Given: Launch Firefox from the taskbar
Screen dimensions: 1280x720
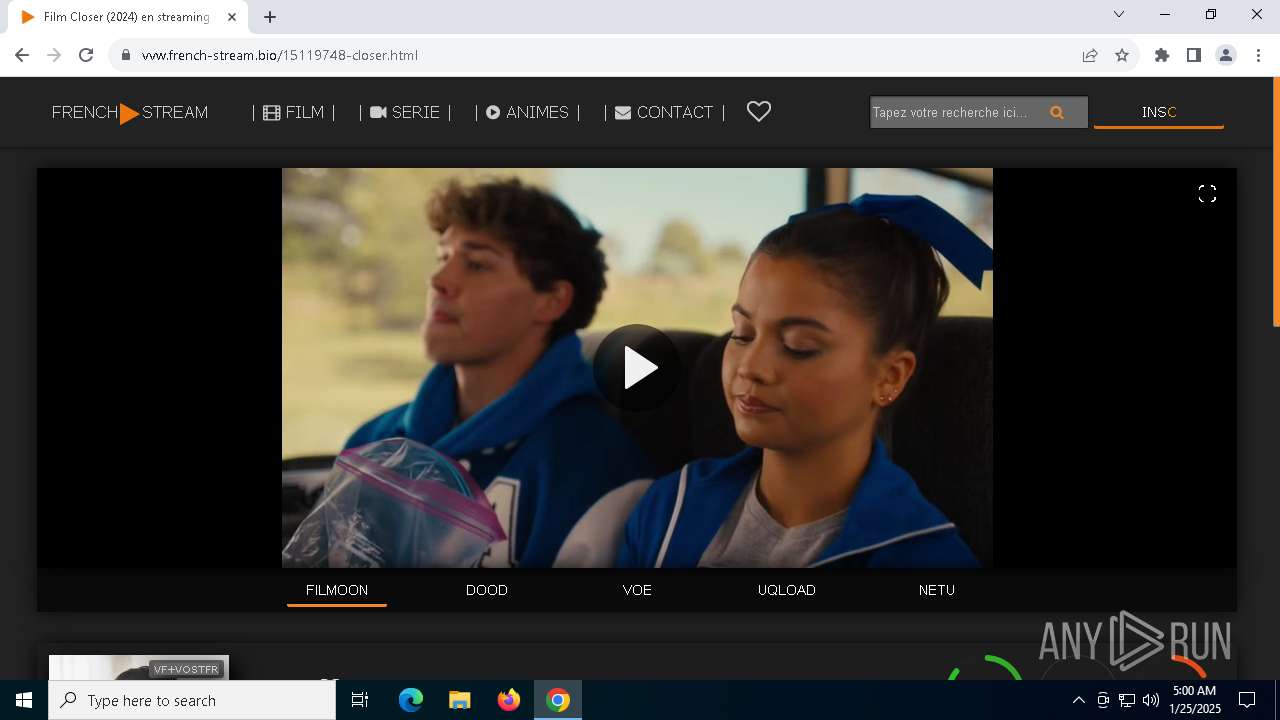Looking at the screenshot, I should [x=509, y=700].
